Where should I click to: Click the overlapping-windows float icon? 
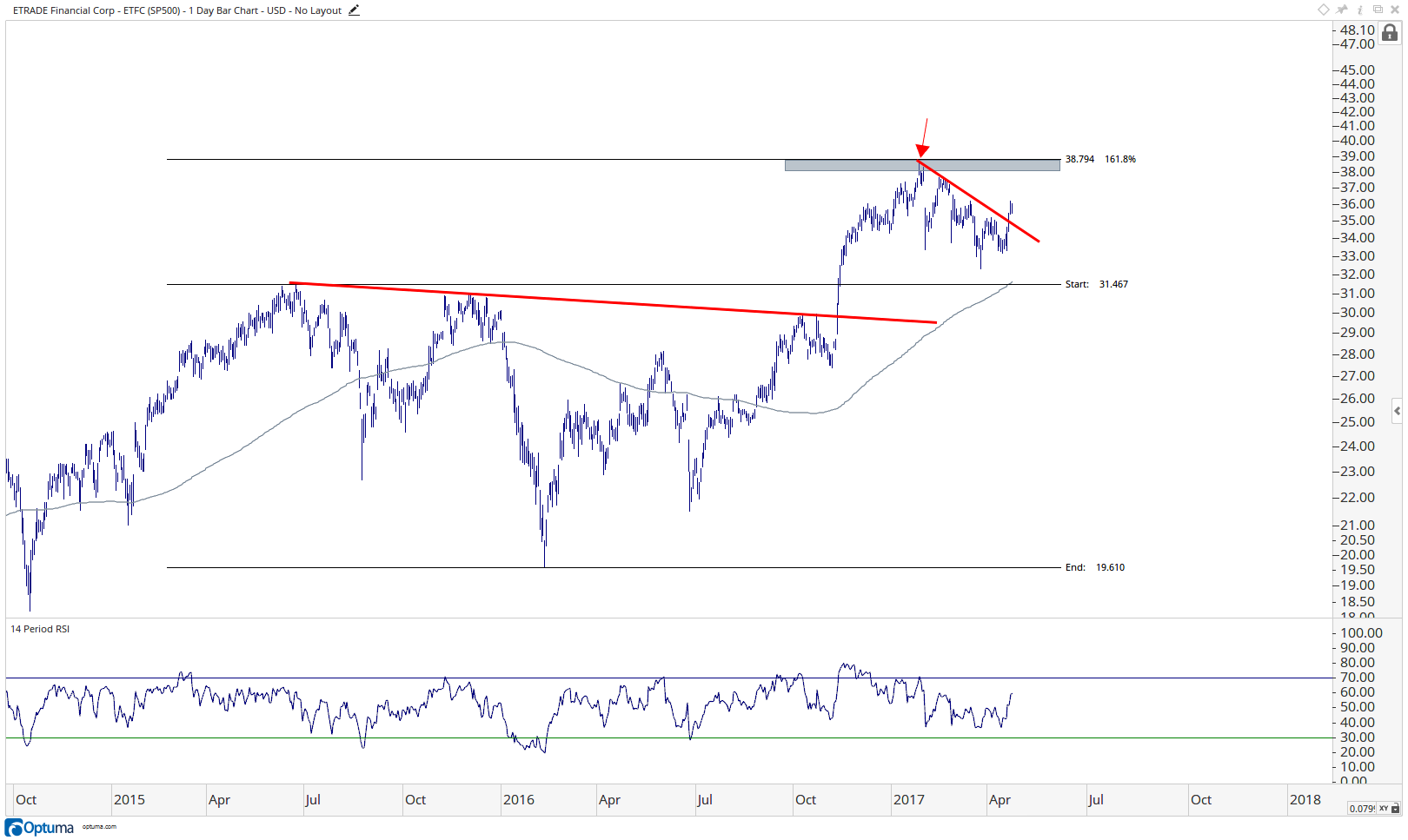1378,10
